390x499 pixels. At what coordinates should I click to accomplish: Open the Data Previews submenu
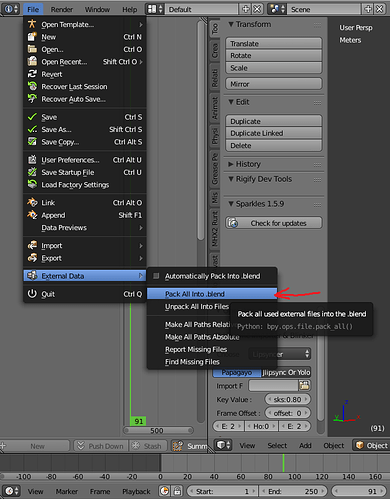tap(85, 228)
